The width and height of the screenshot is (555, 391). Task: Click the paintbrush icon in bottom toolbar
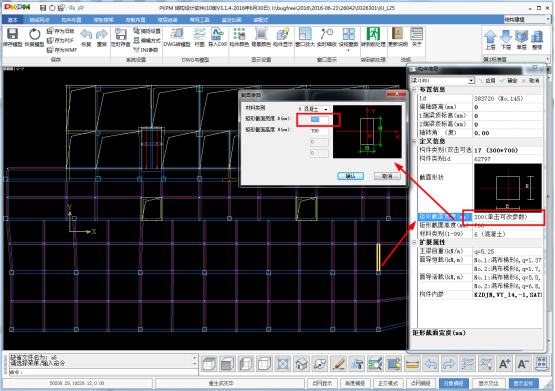click(338, 363)
